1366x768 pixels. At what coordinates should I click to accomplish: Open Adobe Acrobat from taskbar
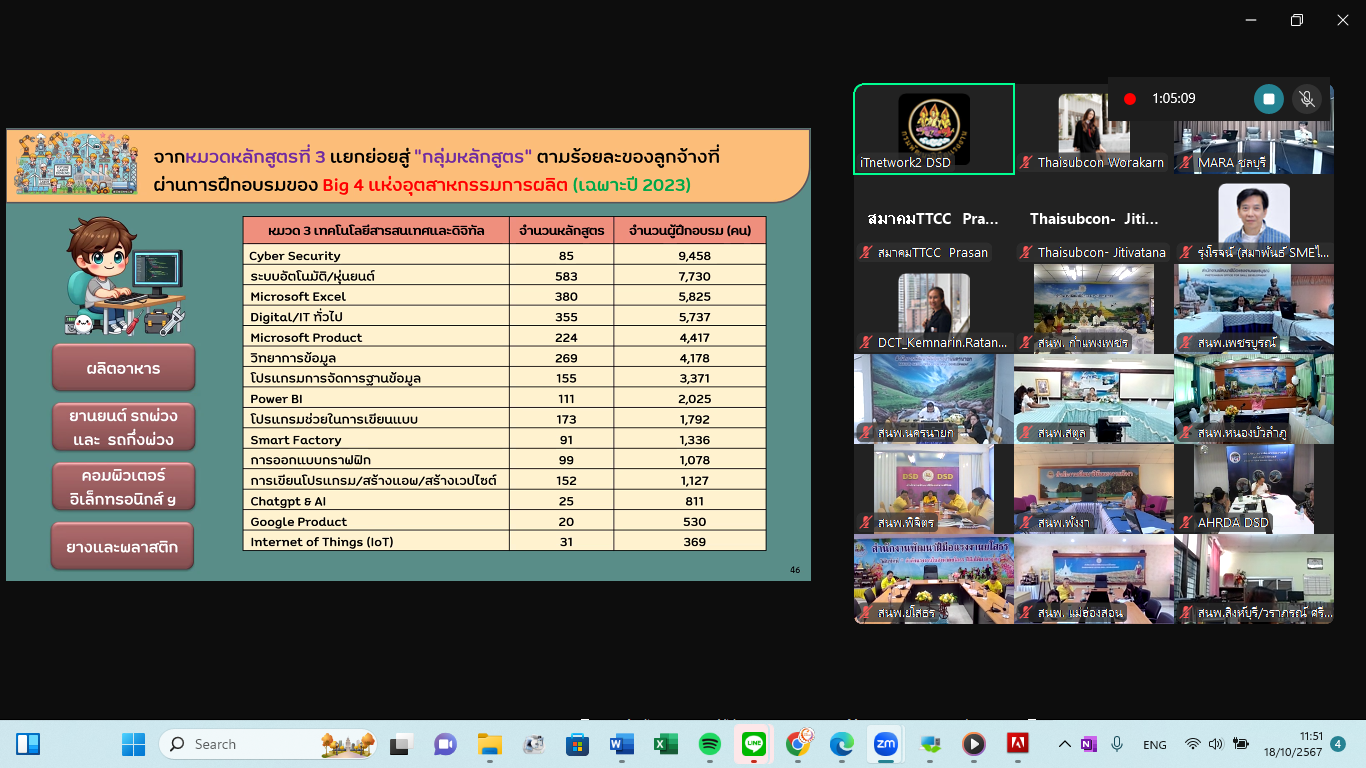tap(1017, 744)
